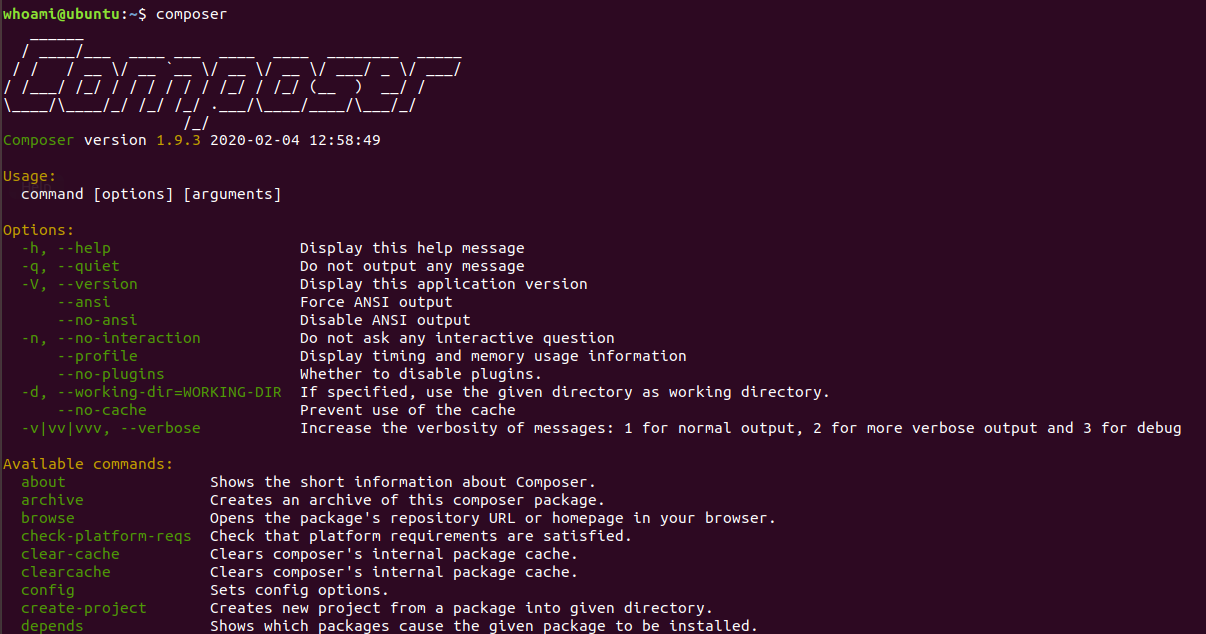Click the "create-project" command
This screenshot has height=634, width=1206.
click(83, 608)
